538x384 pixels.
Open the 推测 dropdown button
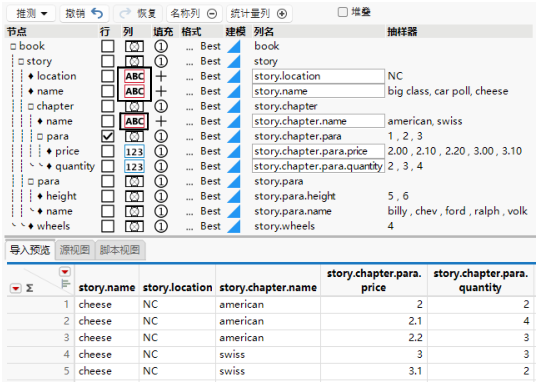point(31,13)
